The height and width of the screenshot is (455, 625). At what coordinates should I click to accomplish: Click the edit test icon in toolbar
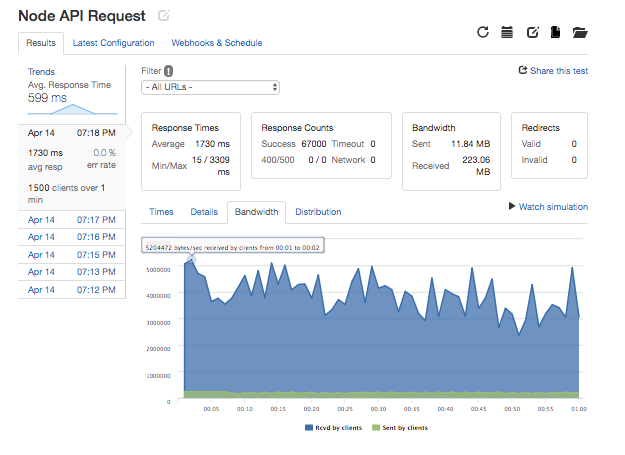click(533, 32)
